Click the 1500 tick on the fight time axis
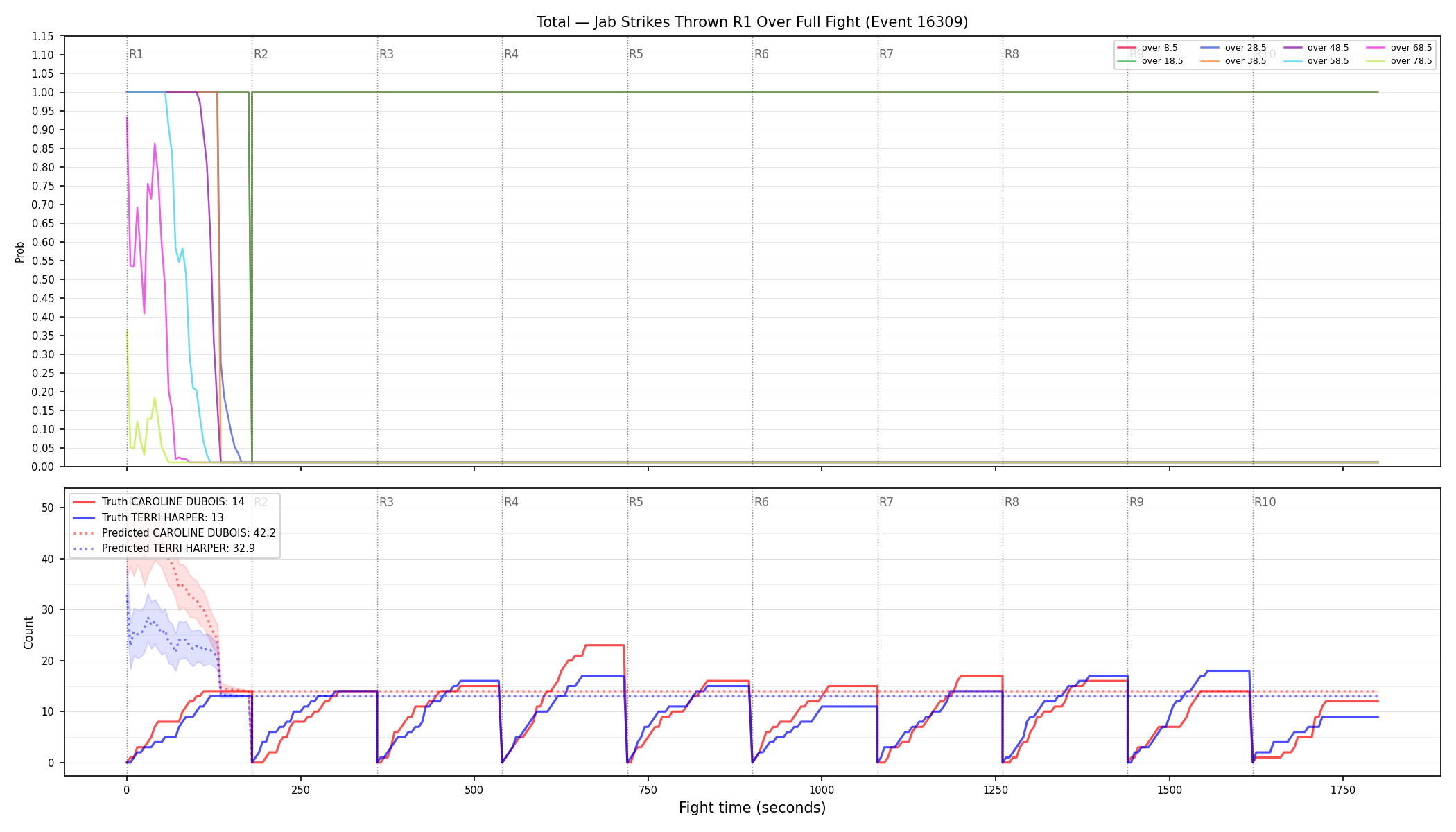This screenshot has width=1456, height=832. coord(1170,790)
